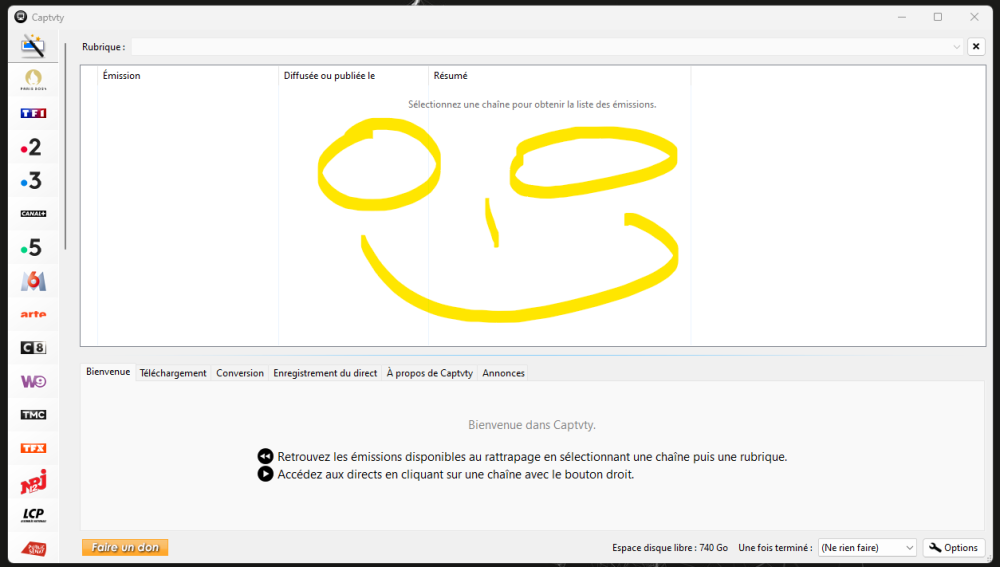Expand the Une fois terminé dropdown
This screenshot has width=1000, height=567.
pyautogui.click(x=867, y=548)
